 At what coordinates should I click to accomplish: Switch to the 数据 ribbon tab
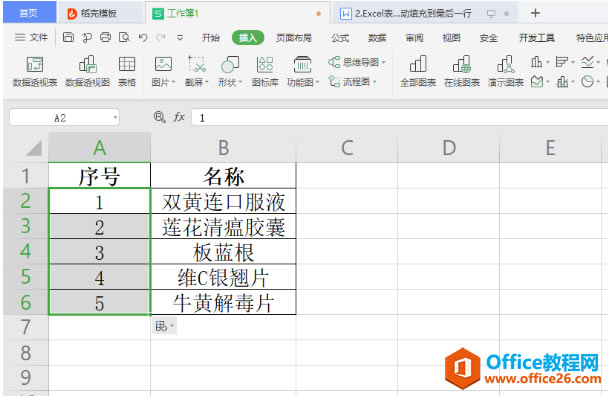click(x=377, y=38)
